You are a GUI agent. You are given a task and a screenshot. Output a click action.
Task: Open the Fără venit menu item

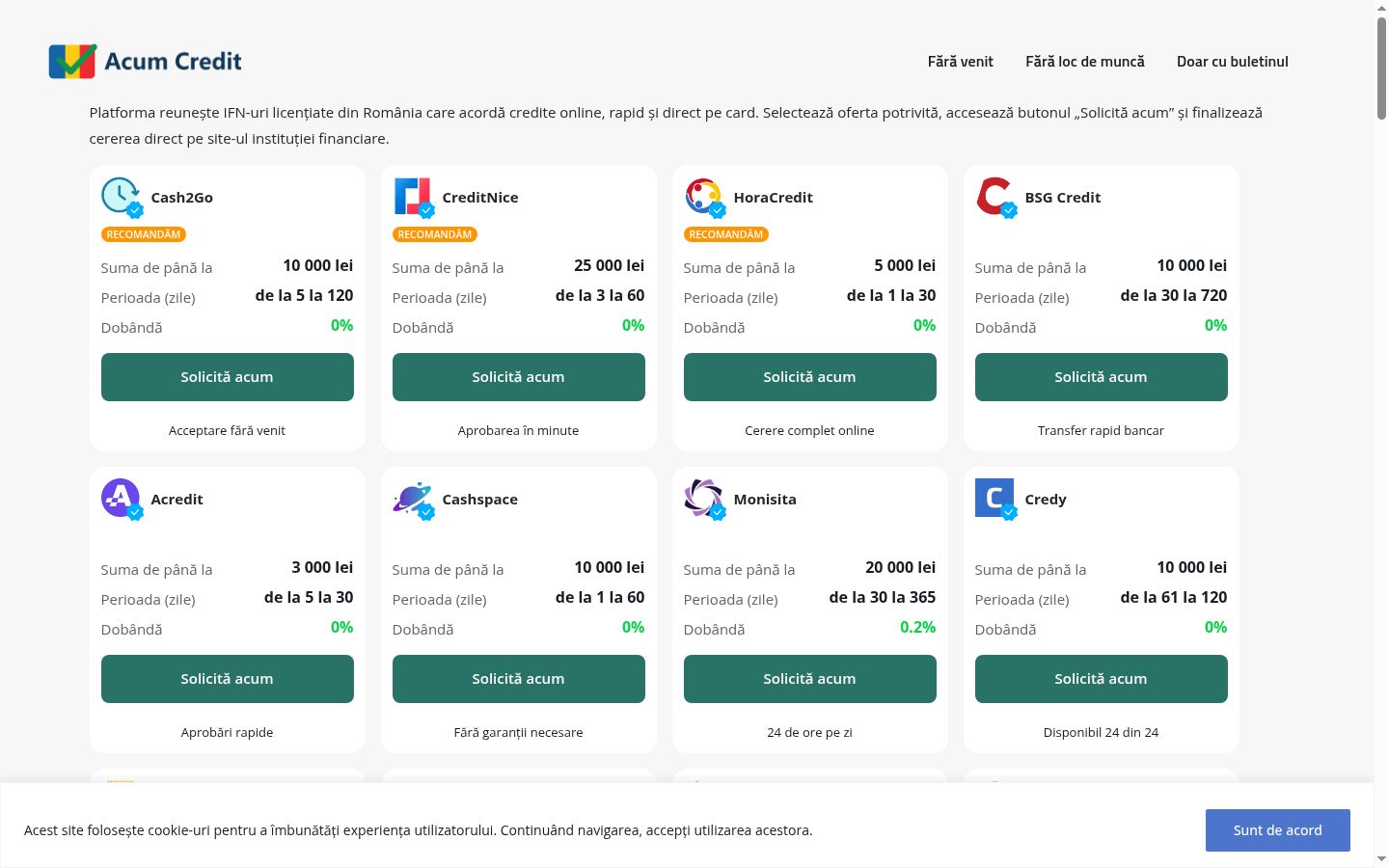[960, 62]
